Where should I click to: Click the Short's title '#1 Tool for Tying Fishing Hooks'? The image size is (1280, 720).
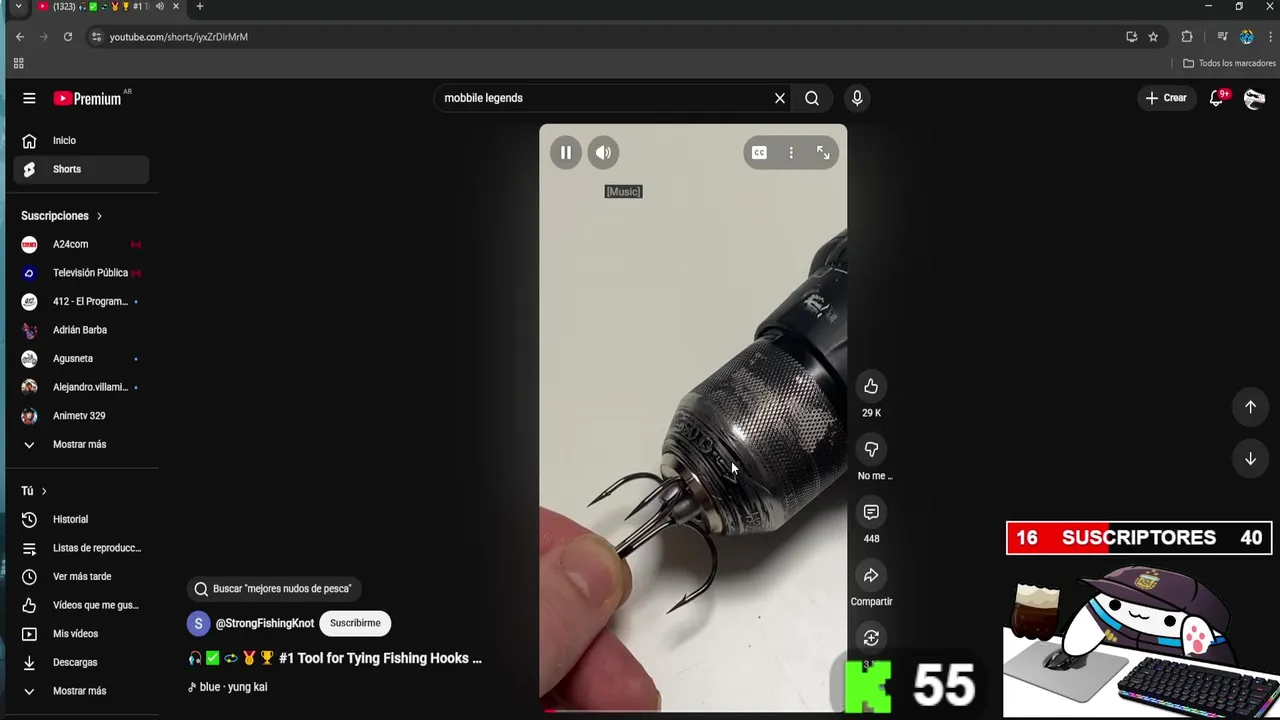[x=380, y=658]
